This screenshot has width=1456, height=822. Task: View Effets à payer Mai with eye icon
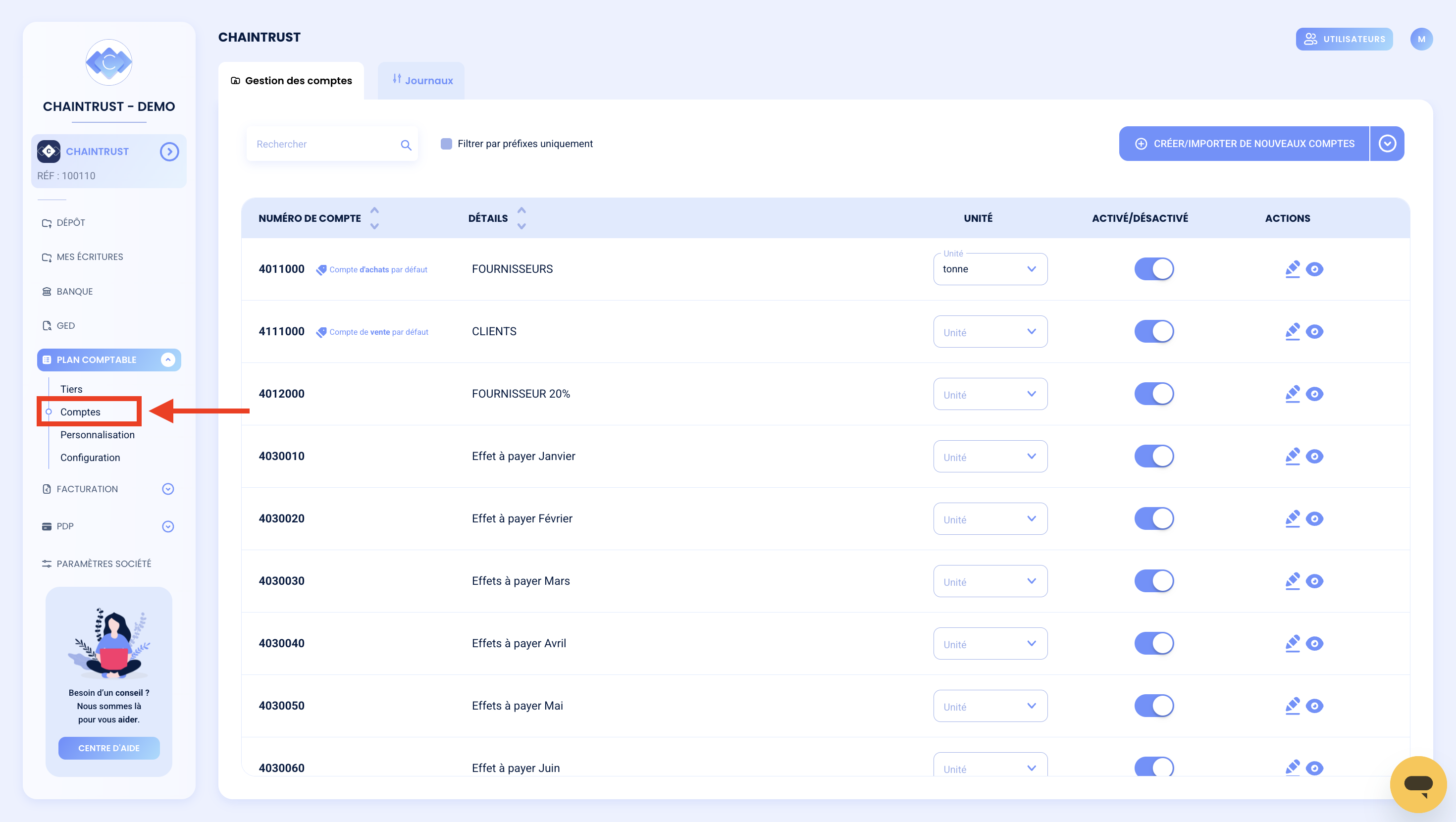1315,706
